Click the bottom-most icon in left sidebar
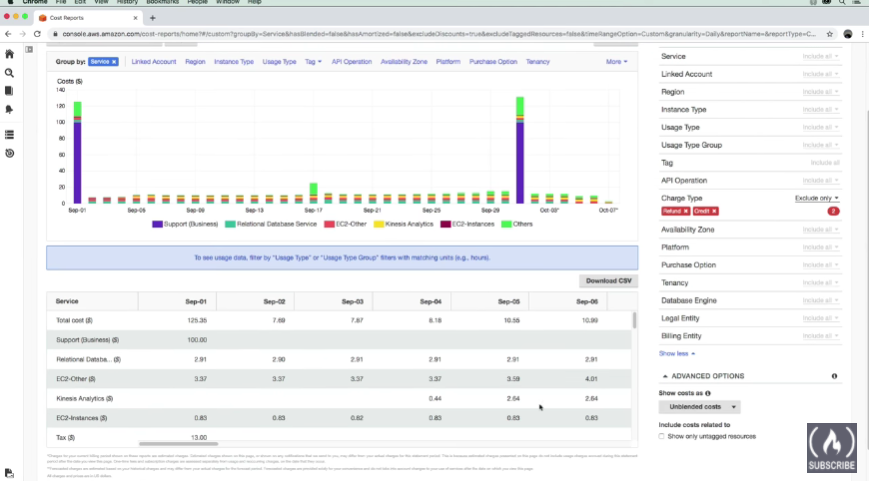This screenshot has height=481, width=869. pos(9,473)
